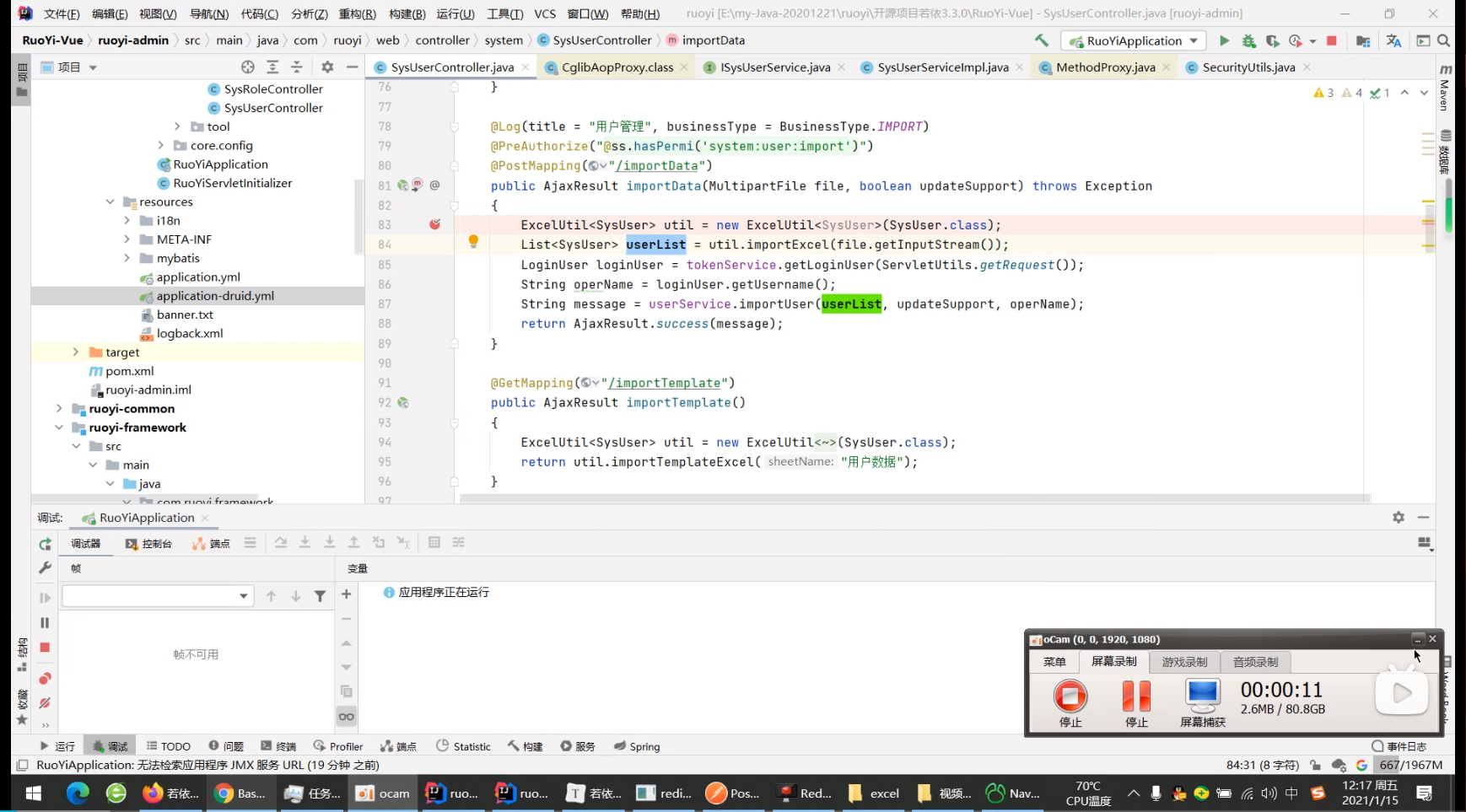Viewport: 1466px width, 812px height.
Task: Open the 事件日志 event log
Action: (x=1399, y=746)
